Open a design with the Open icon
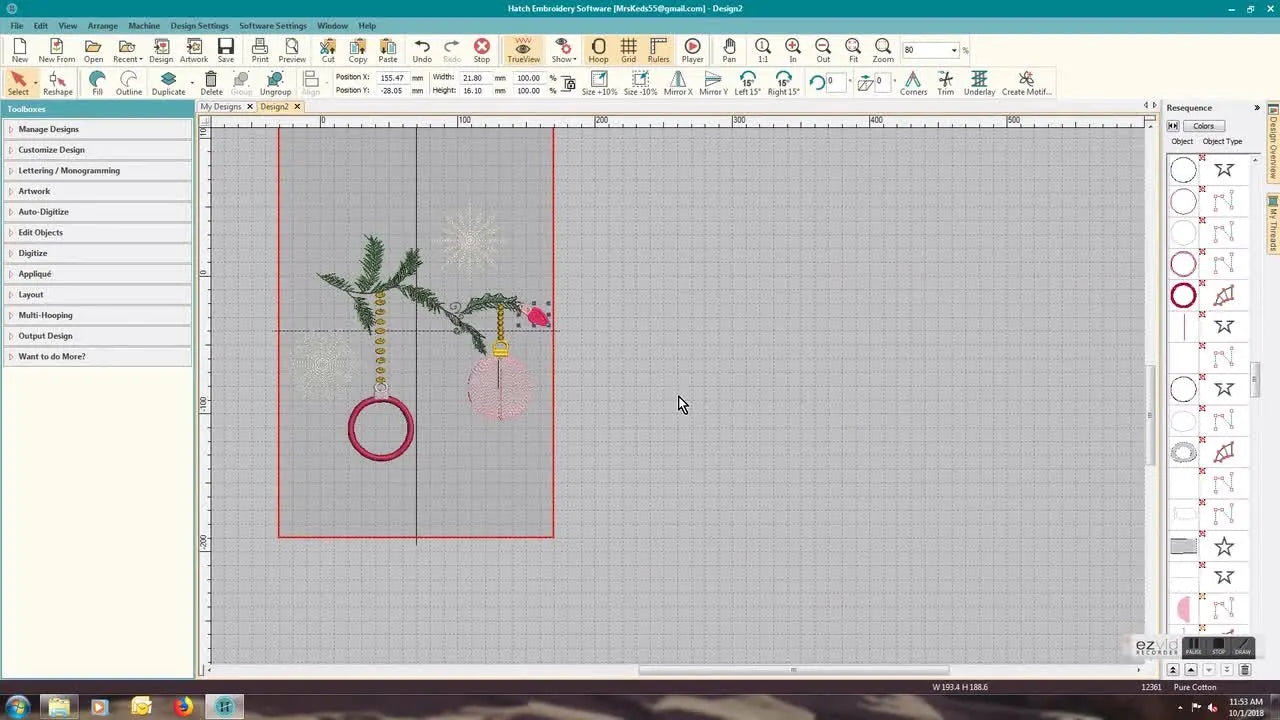Image resolution: width=1280 pixels, height=720 pixels. click(x=93, y=51)
